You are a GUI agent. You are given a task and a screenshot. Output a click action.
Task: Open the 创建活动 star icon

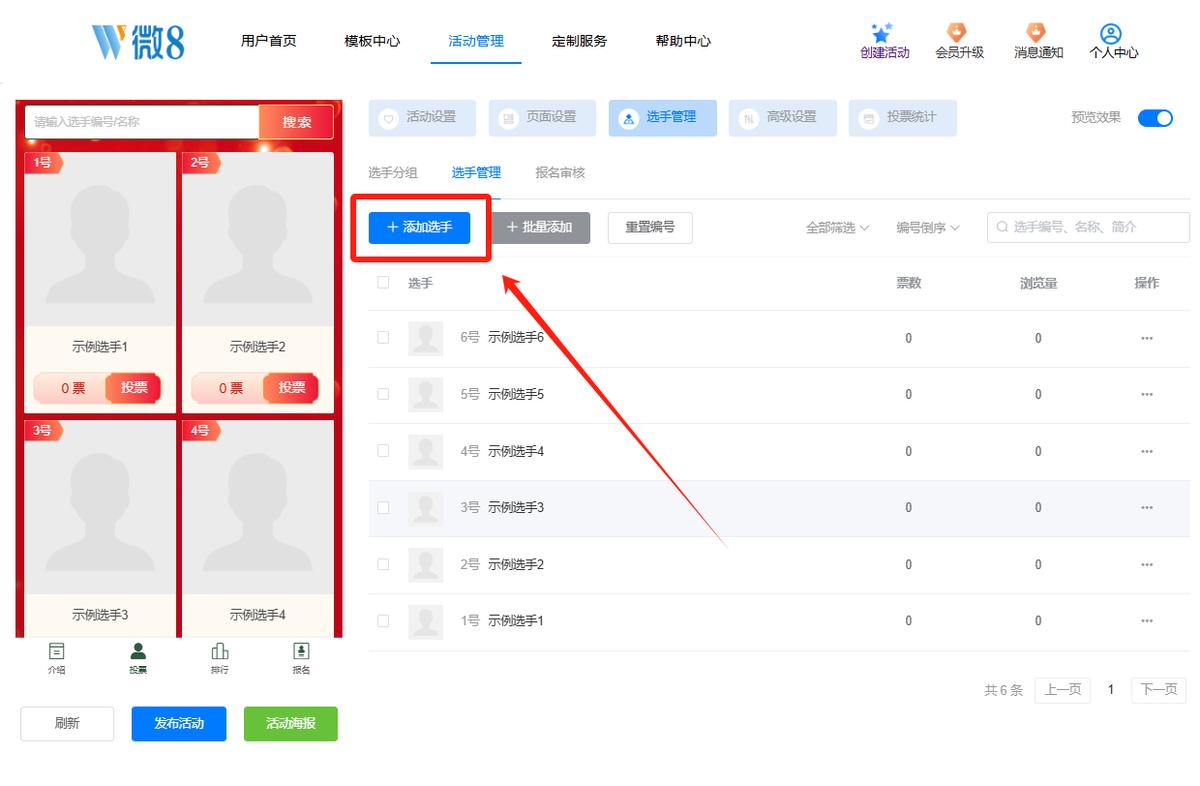pyautogui.click(x=881, y=33)
